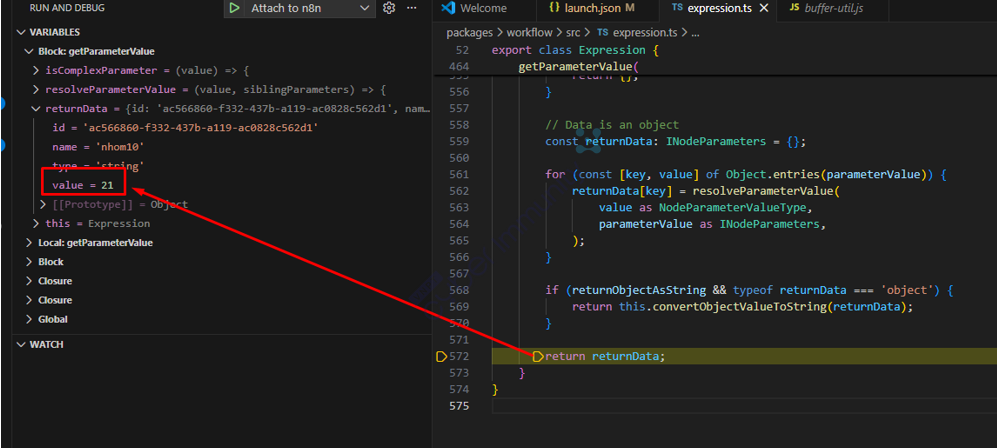Expand the [[Prototype]] entry
Image resolution: width=997 pixels, height=448 pixels.
(x=43, y=205)
